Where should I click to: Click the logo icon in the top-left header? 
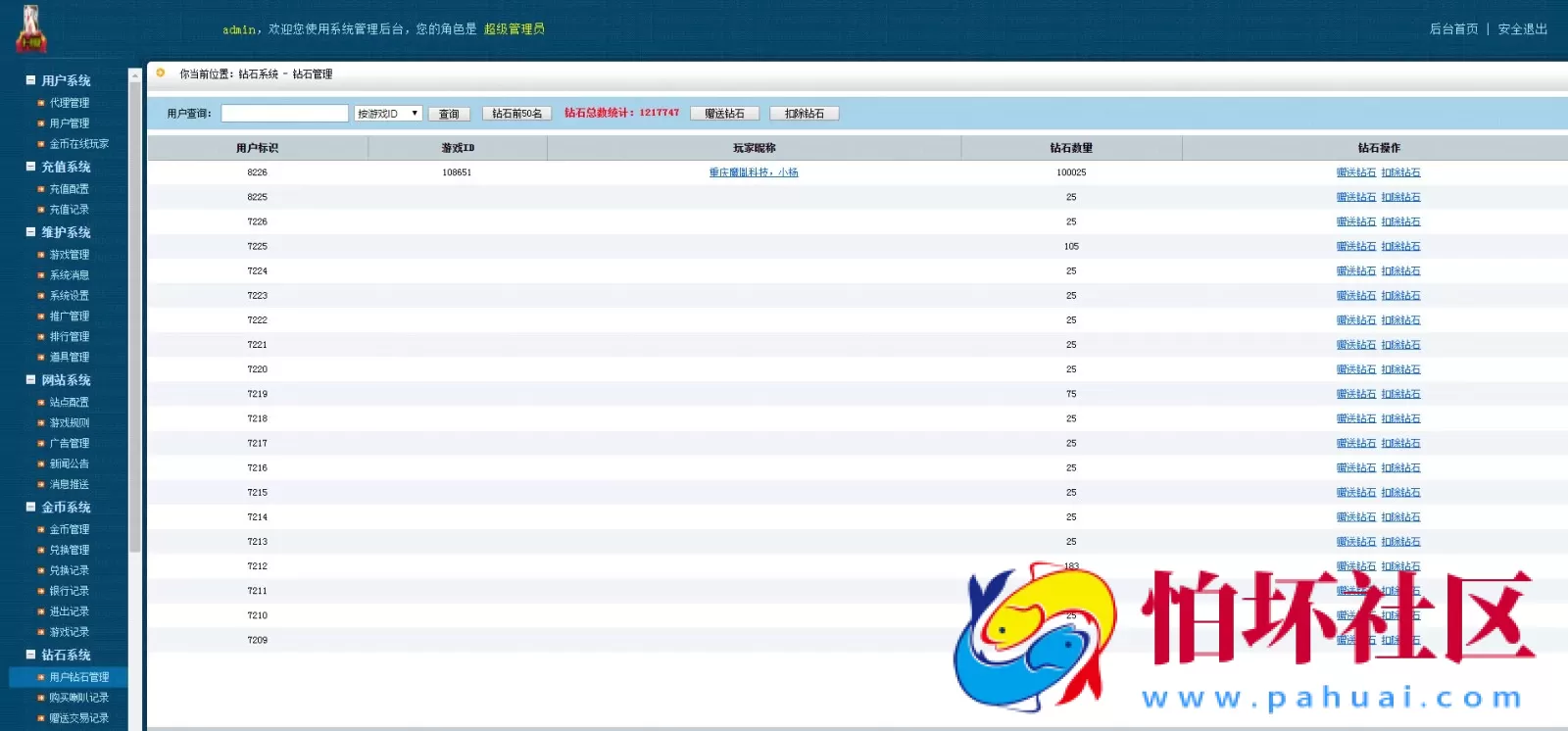(31, 29)
